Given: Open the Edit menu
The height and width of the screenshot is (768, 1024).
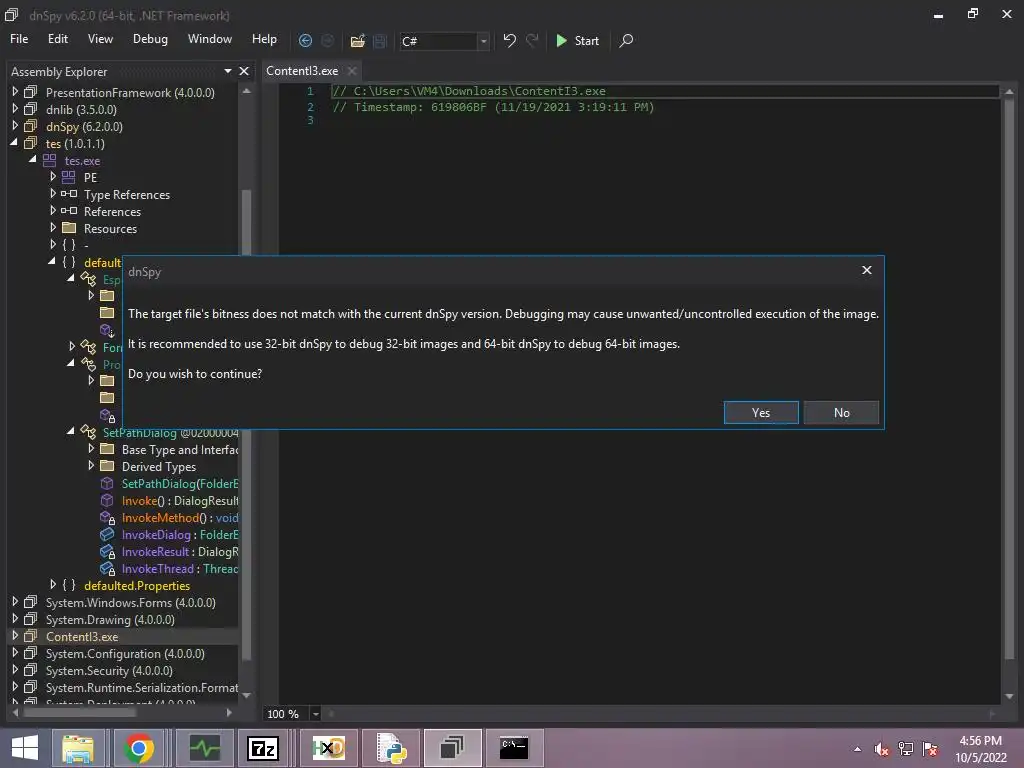Looking at the screenshot, I should click(x=57, y=39).
